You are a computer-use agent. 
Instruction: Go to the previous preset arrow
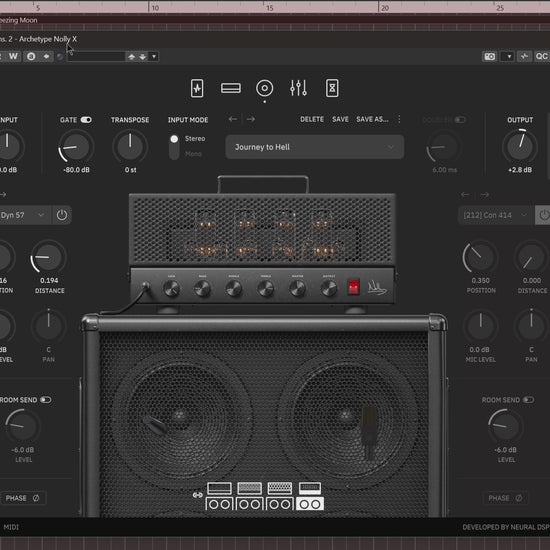tap(233, 119)
